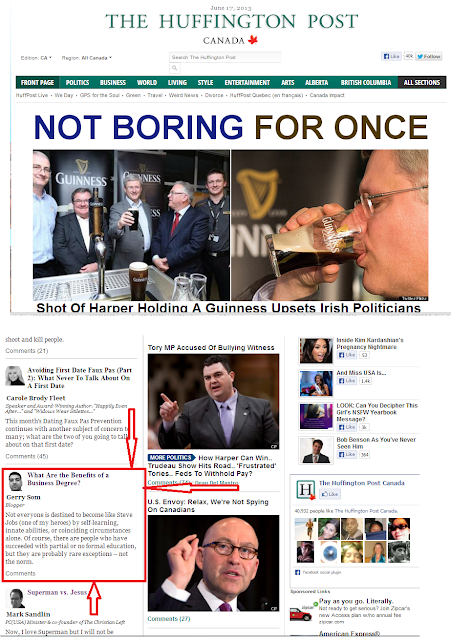Expand the ALL SECTIONS menu
Viewport: 451px width, 640px height.
[x=422, y=82]
